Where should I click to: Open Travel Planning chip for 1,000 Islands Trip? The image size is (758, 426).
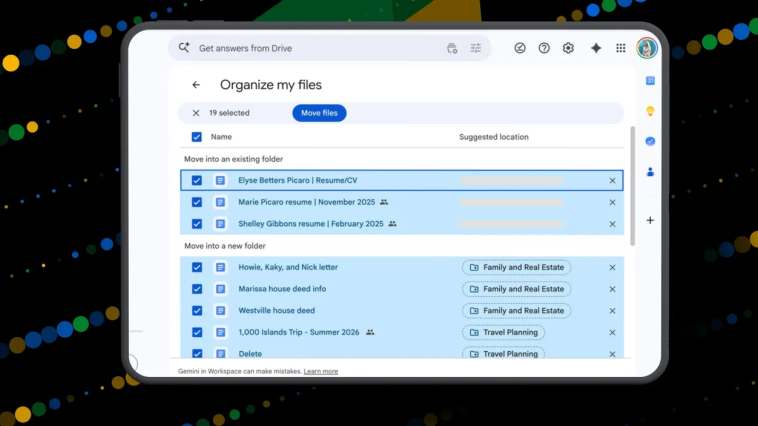click(503, 333)
